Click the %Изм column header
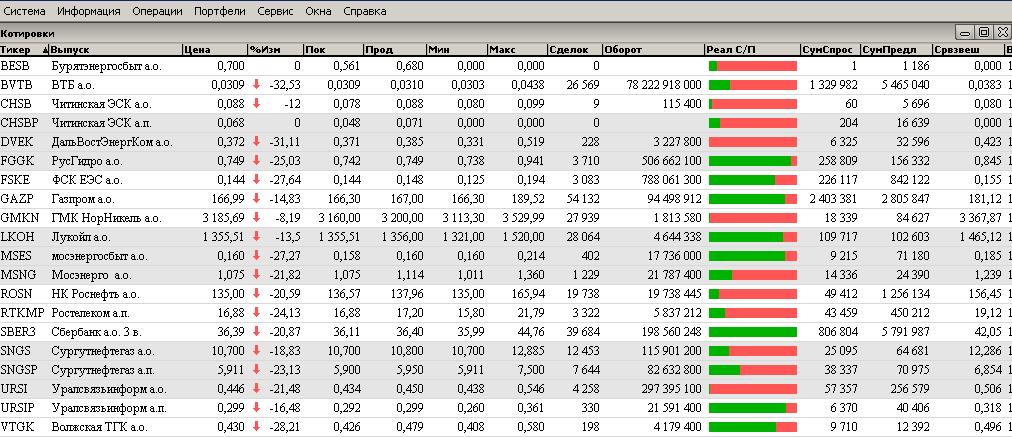Viewport: 1012px width, 437px height. [x=275, y=50]
